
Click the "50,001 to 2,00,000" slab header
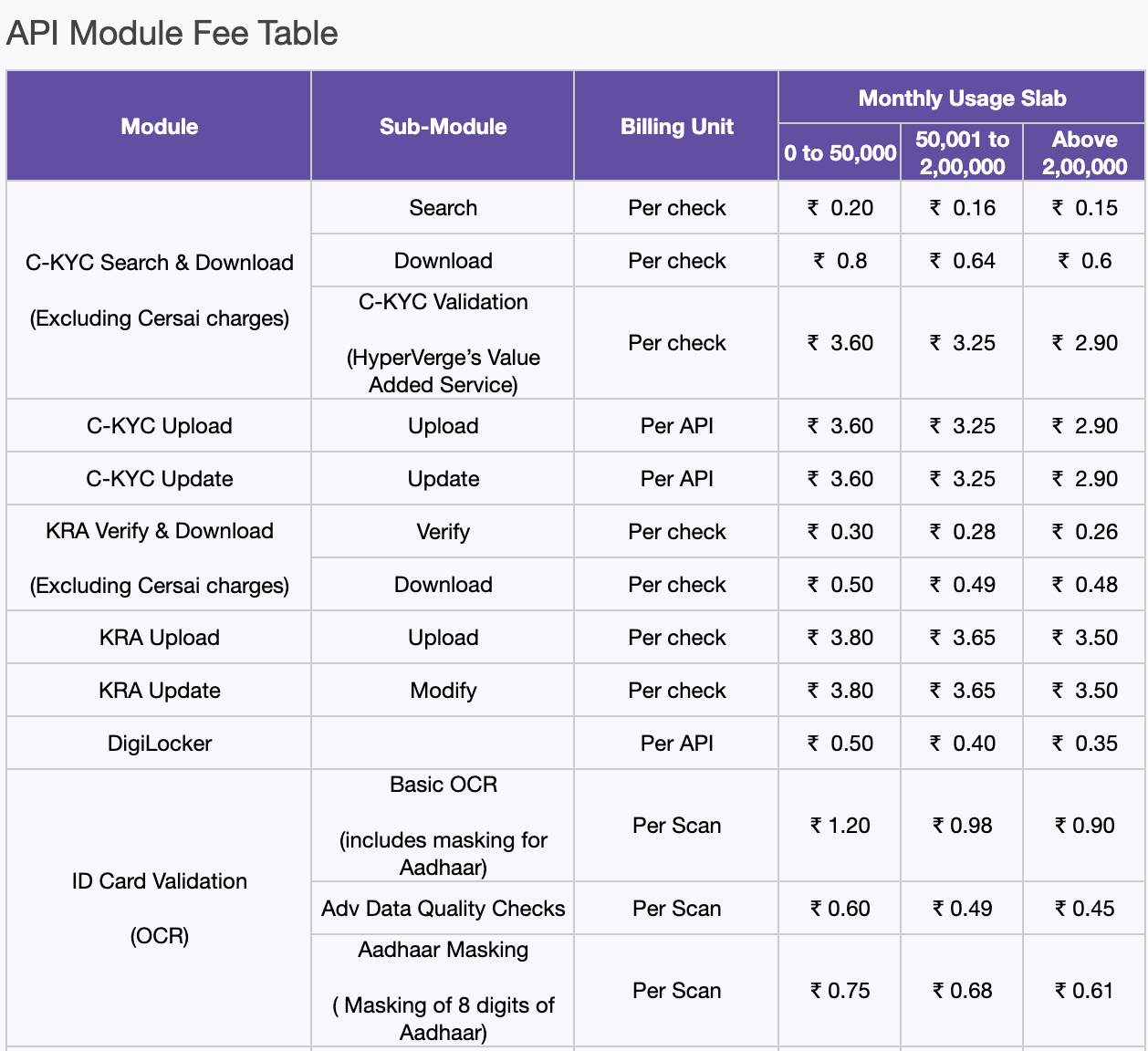pyautogui.click(x=962, y=153)
